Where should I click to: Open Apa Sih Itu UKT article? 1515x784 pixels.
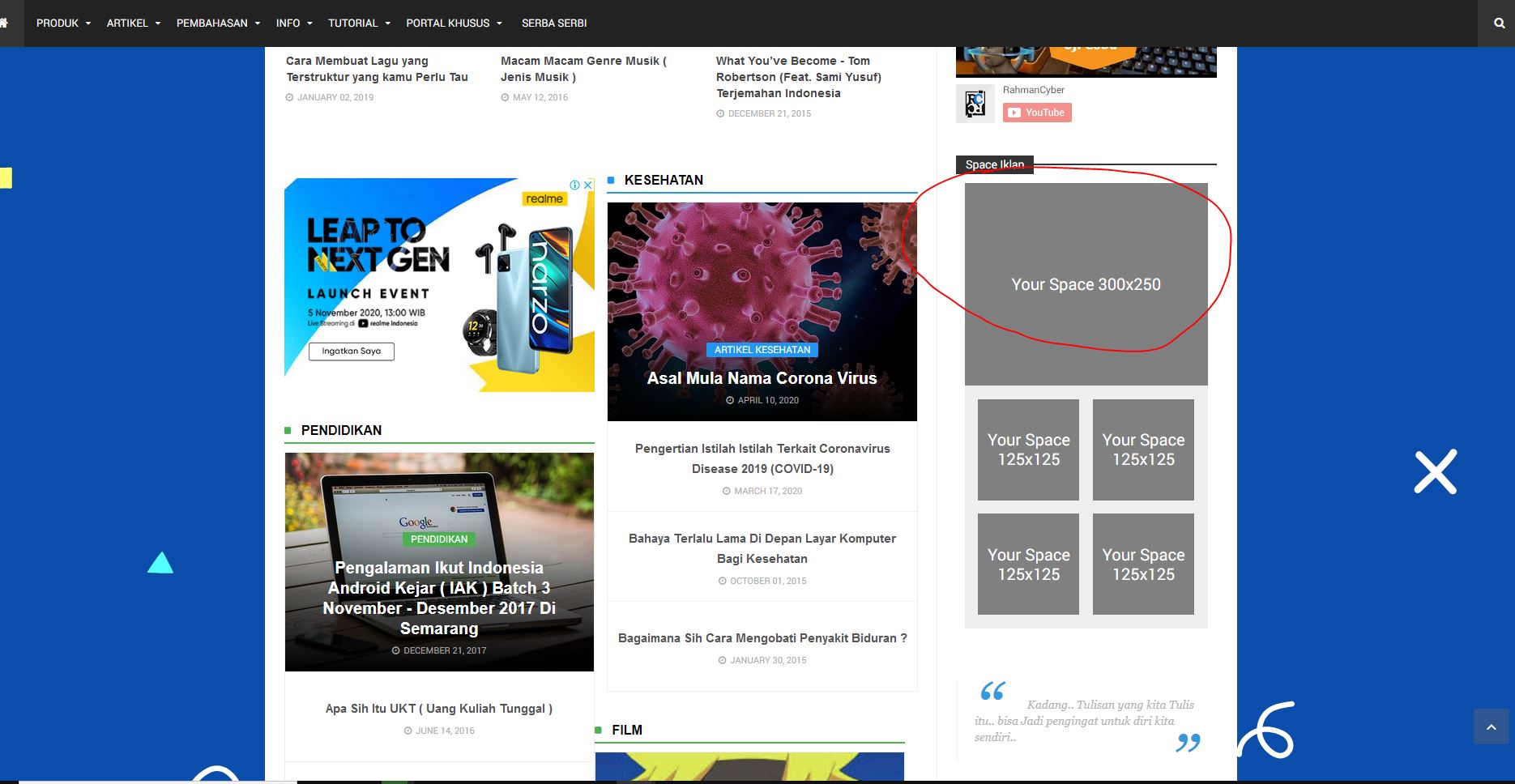point(437,708)
